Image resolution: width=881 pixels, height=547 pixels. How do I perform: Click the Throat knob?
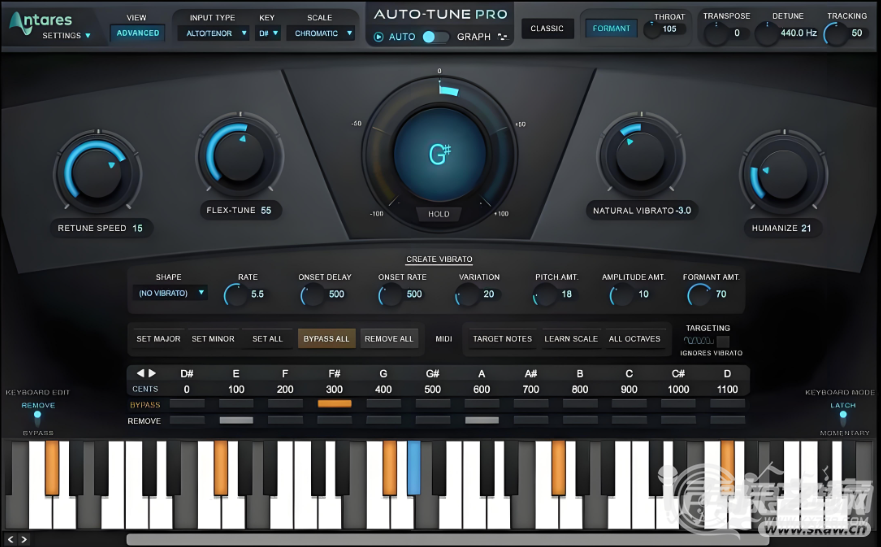pyautogui.click(x=652, y=29)
